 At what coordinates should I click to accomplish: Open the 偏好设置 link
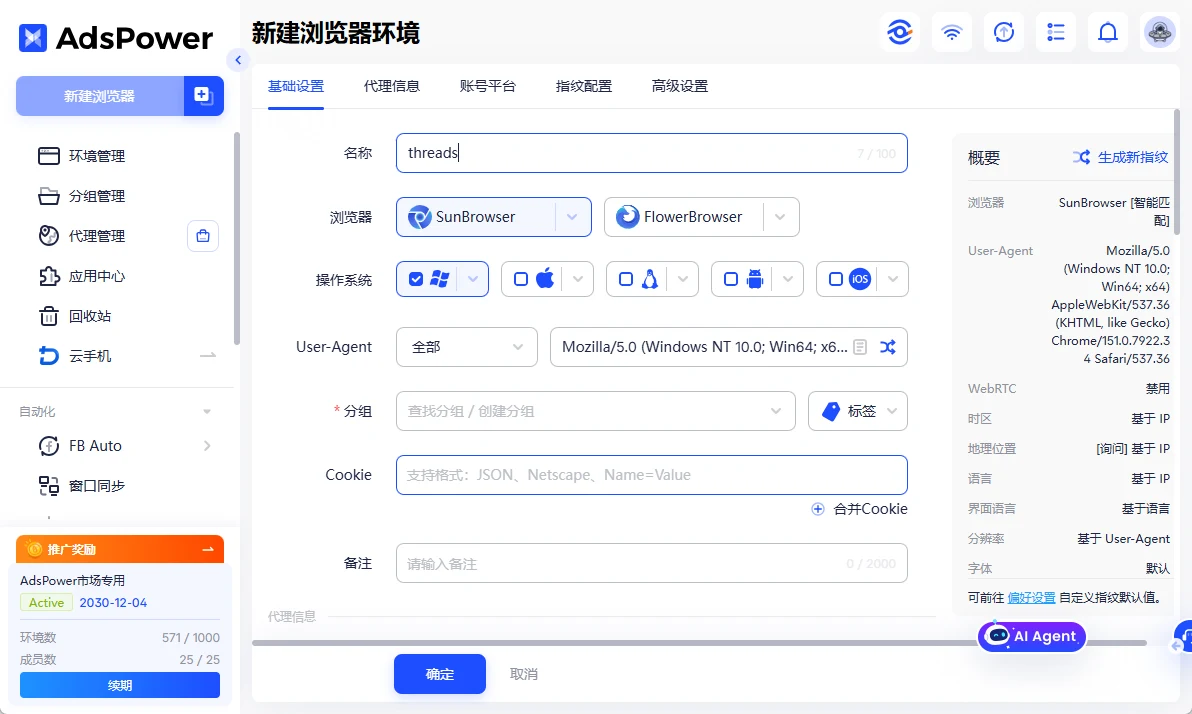click(x=1031, y=598)
